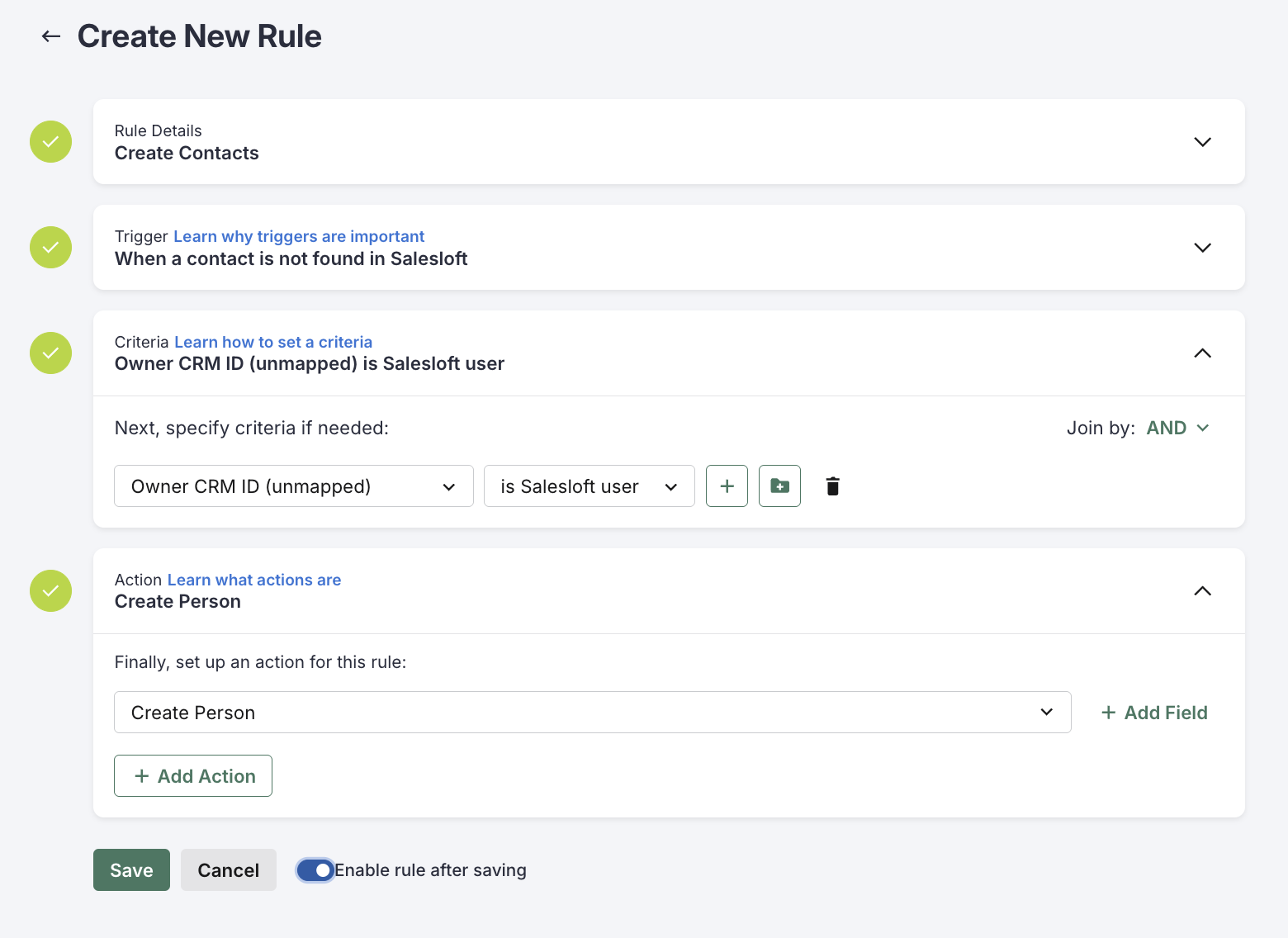This screenshot has width=1288, height=938.
Task: Delete the criteria row with the trash icon
Action: [832, 486]
